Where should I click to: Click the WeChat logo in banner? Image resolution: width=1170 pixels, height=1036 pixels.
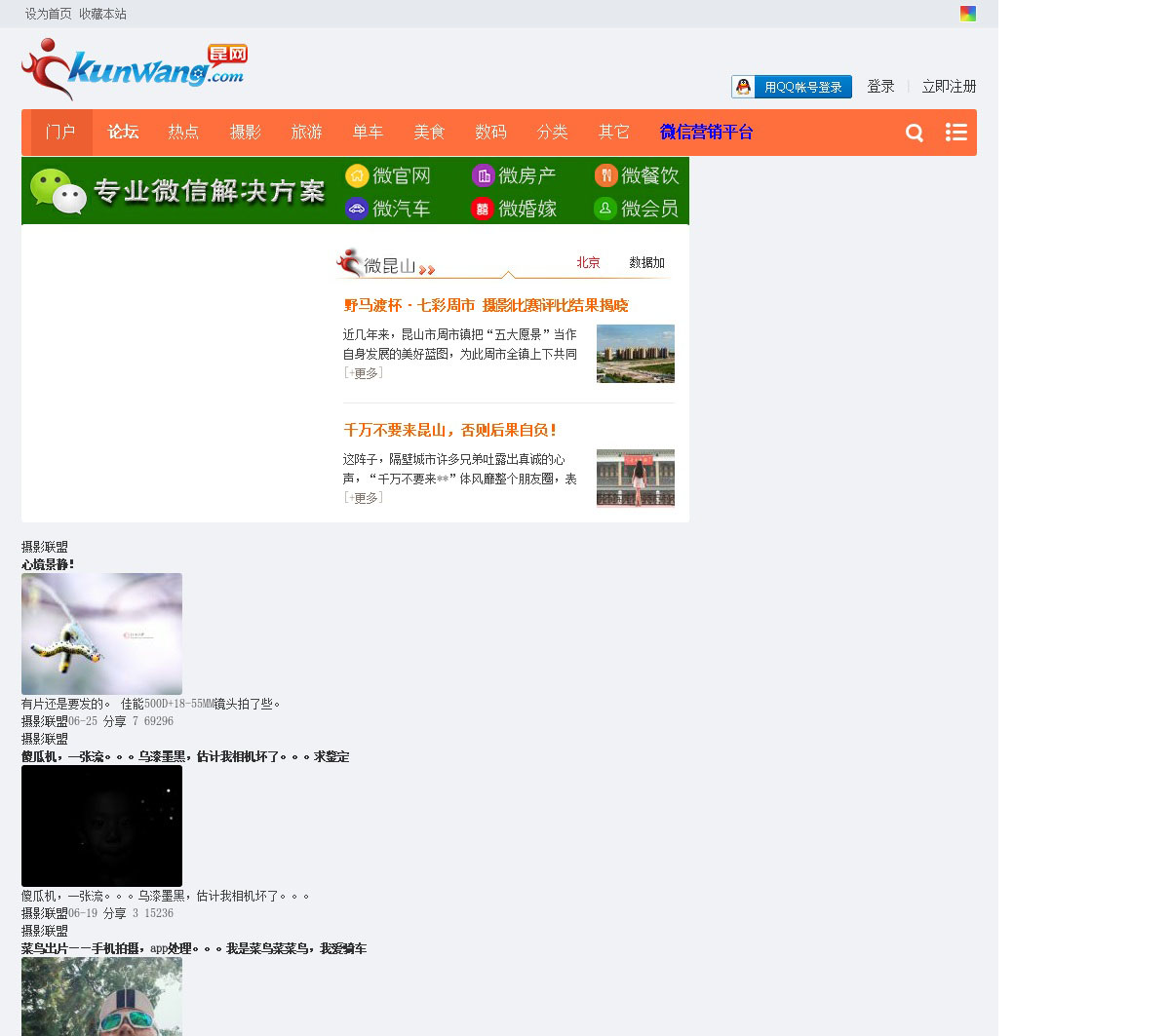point(58,190)
